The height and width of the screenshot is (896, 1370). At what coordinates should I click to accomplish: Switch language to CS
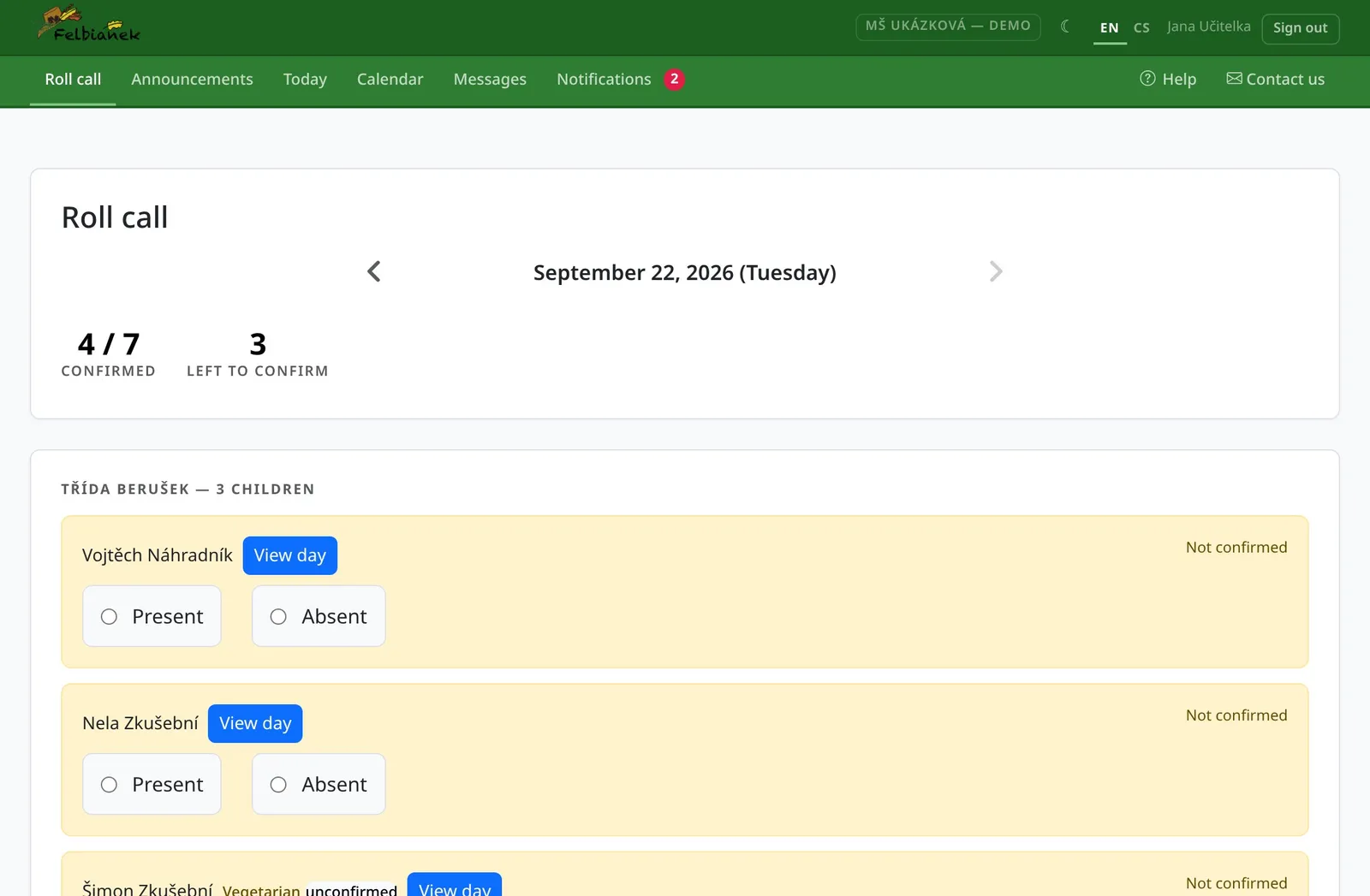1141,27
